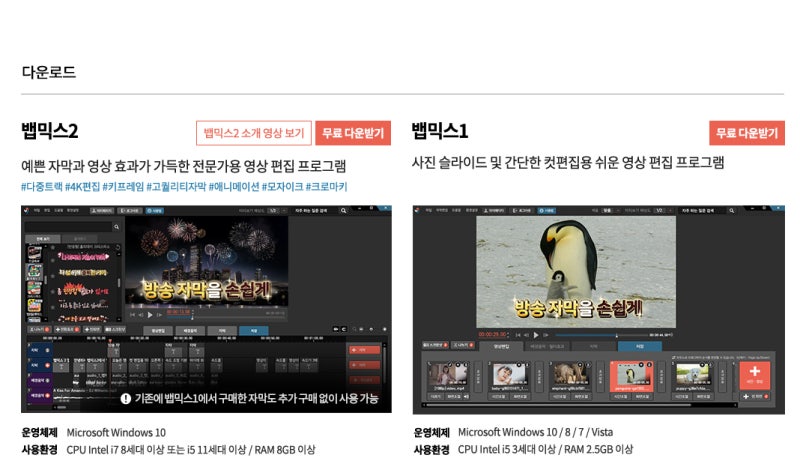
Task: Click the 뱁믹스1 product title
Action: click(x=440, y=131)
